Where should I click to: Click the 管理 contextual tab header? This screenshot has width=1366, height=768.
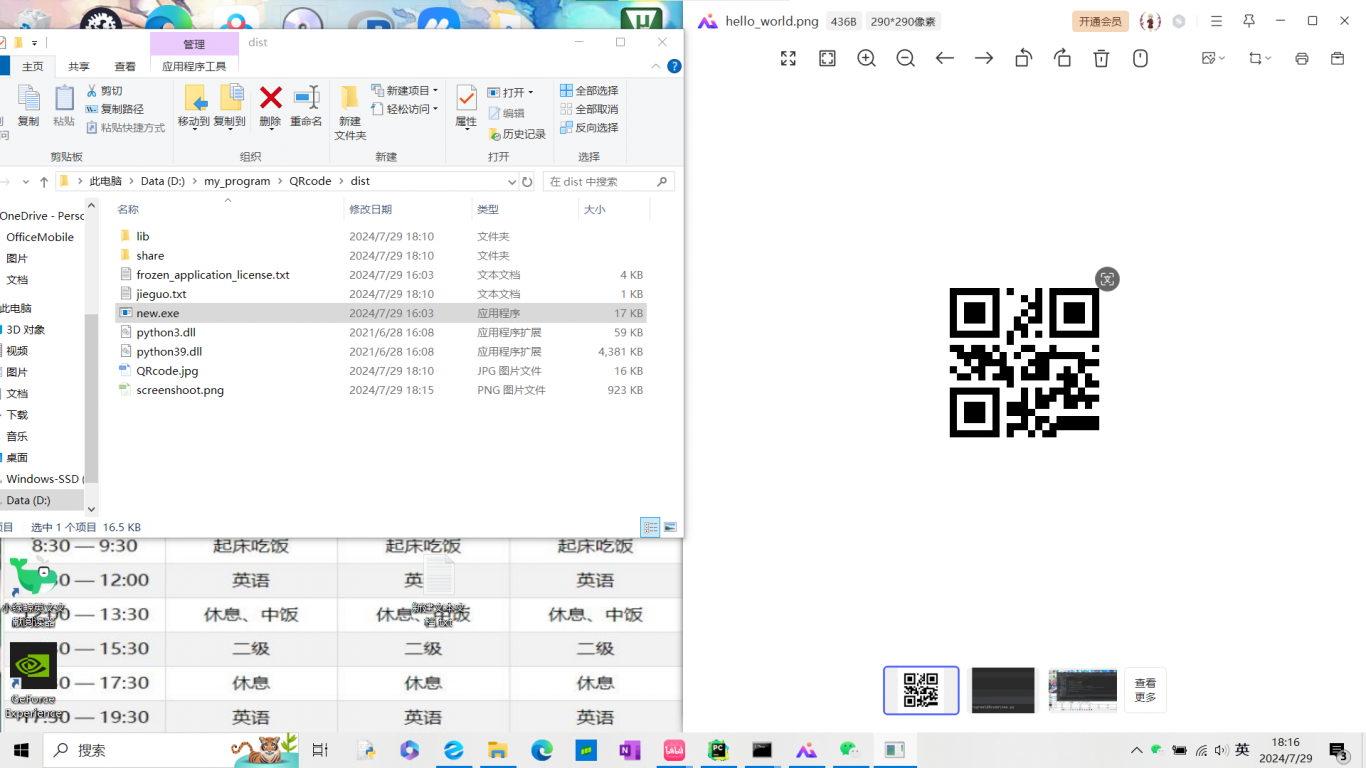(194, 44)
